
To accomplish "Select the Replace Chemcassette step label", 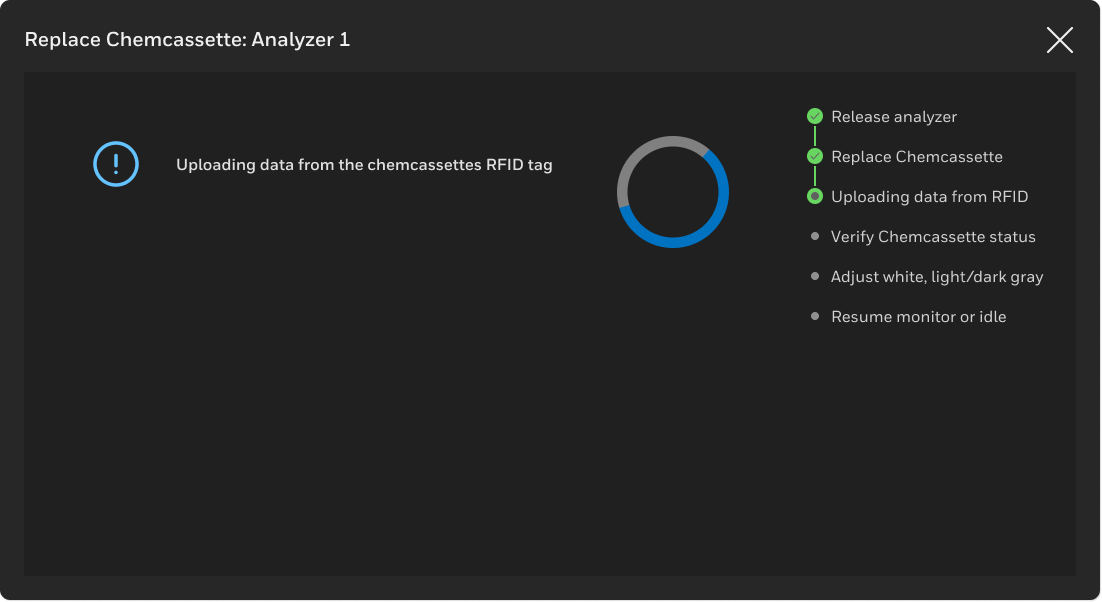I will click(x=916, y=157).
